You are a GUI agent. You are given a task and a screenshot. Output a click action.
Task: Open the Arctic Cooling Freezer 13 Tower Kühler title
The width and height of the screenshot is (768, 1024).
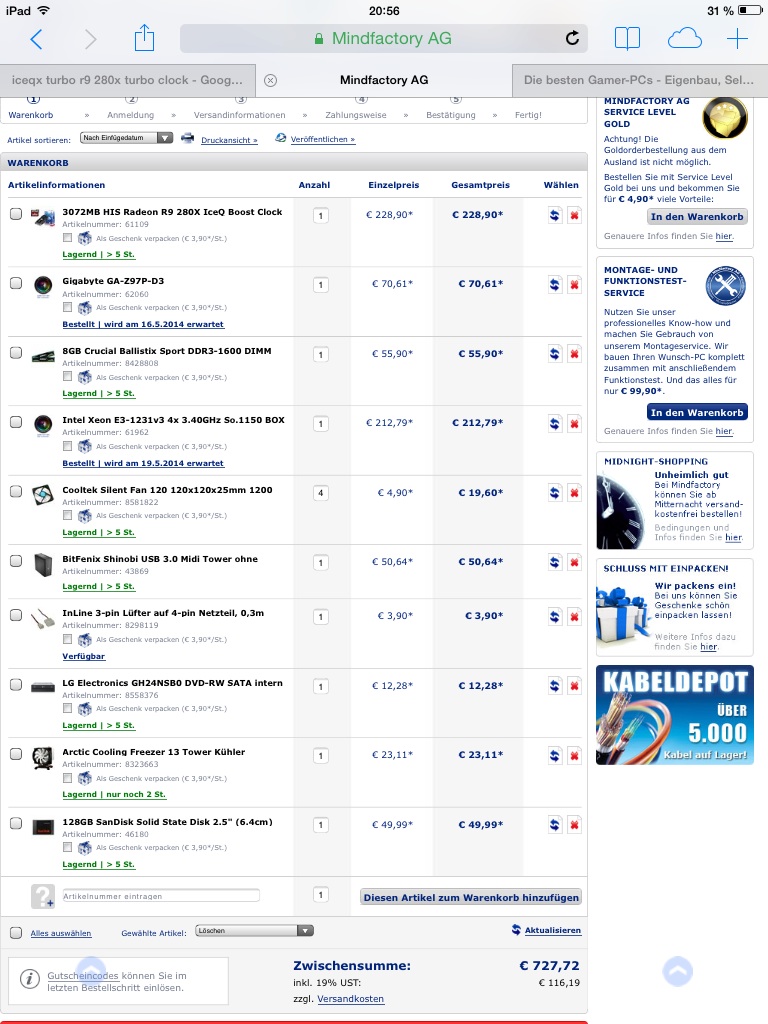point(153,752)
